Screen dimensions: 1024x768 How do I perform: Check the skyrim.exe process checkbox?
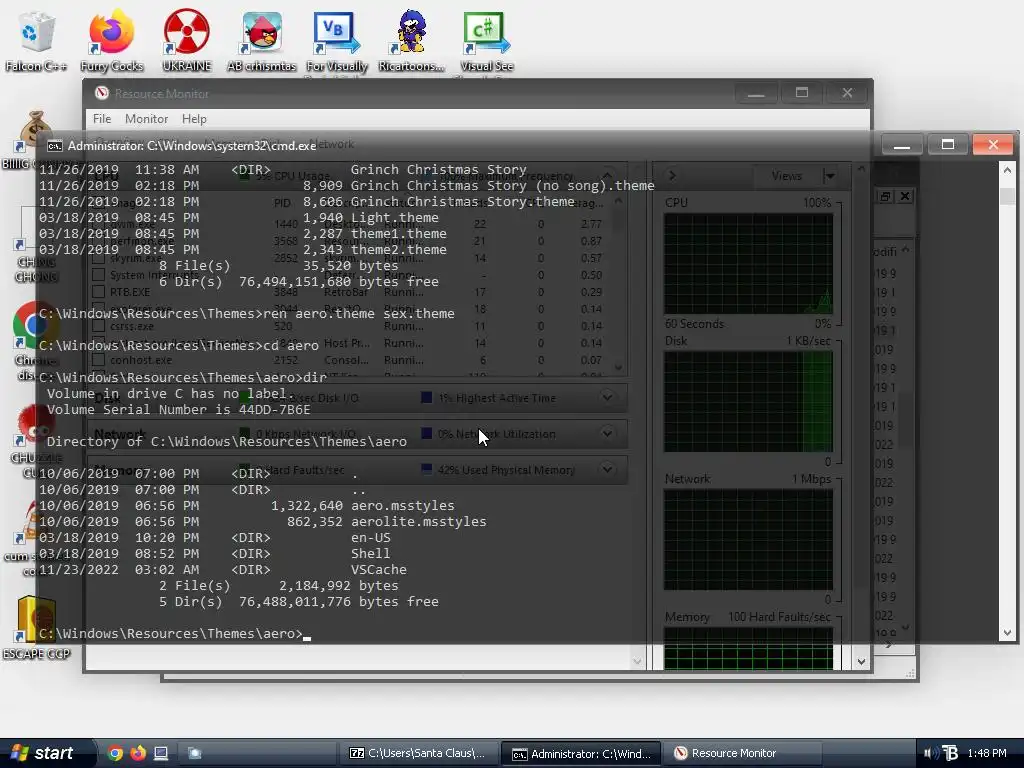click(x=99, y=258)
